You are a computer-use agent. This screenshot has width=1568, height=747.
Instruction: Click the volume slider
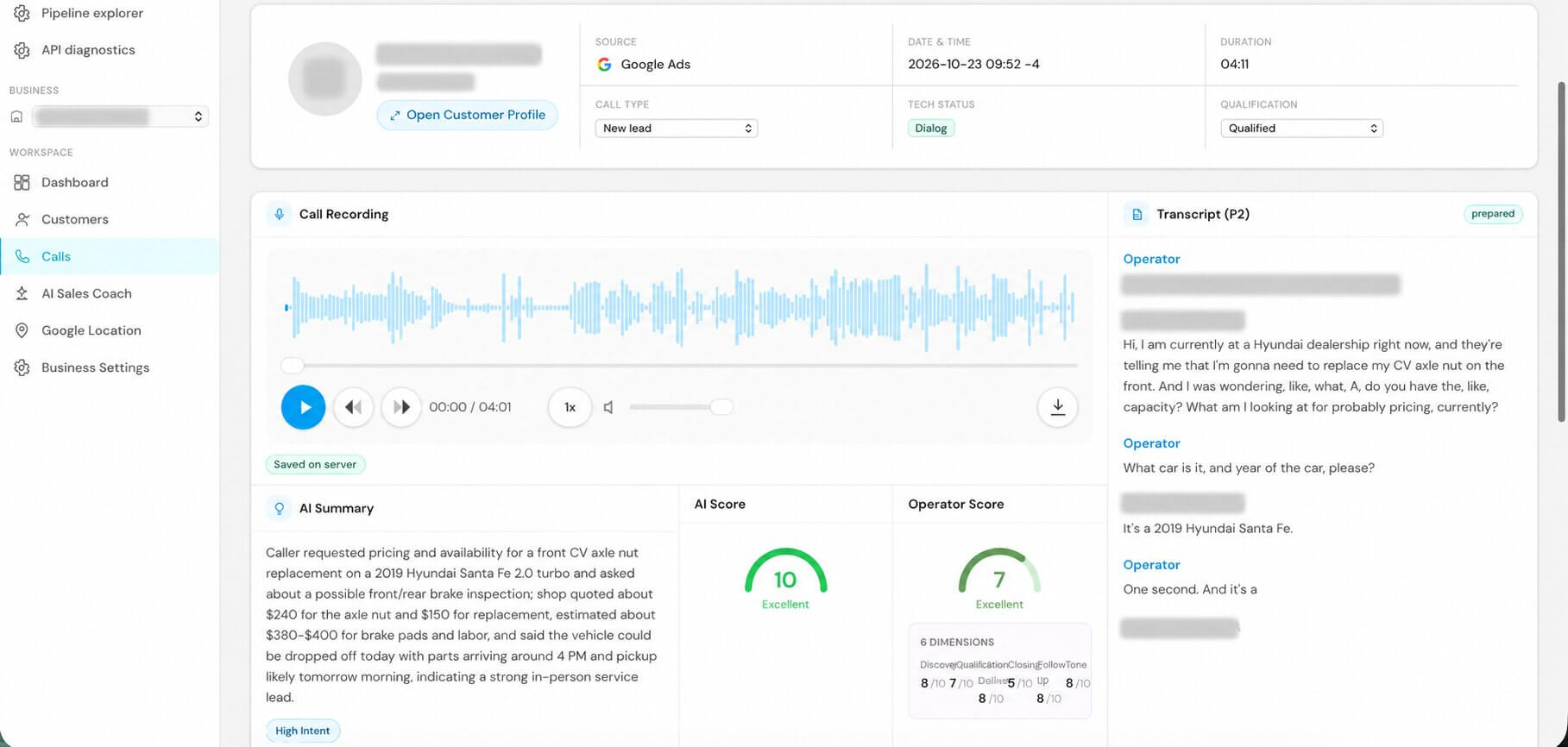tap(681, 407)
